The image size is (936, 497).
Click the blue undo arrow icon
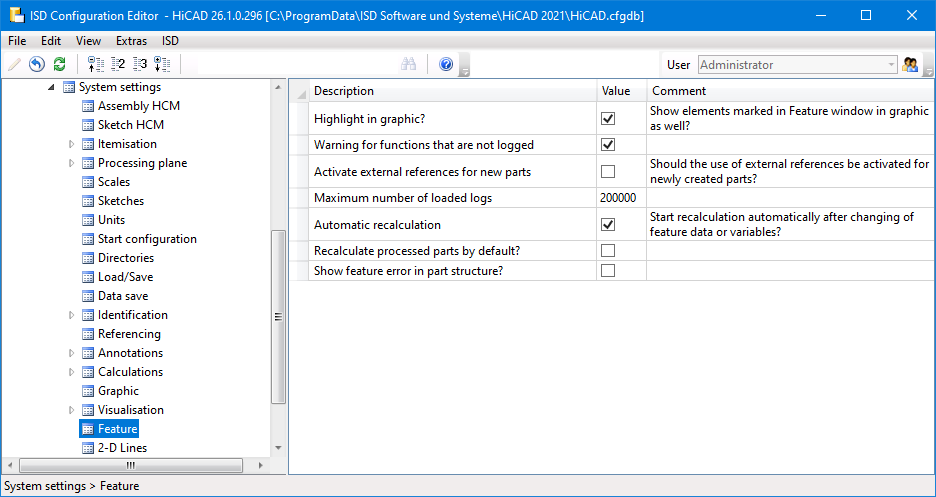click(x=37, y=64)
